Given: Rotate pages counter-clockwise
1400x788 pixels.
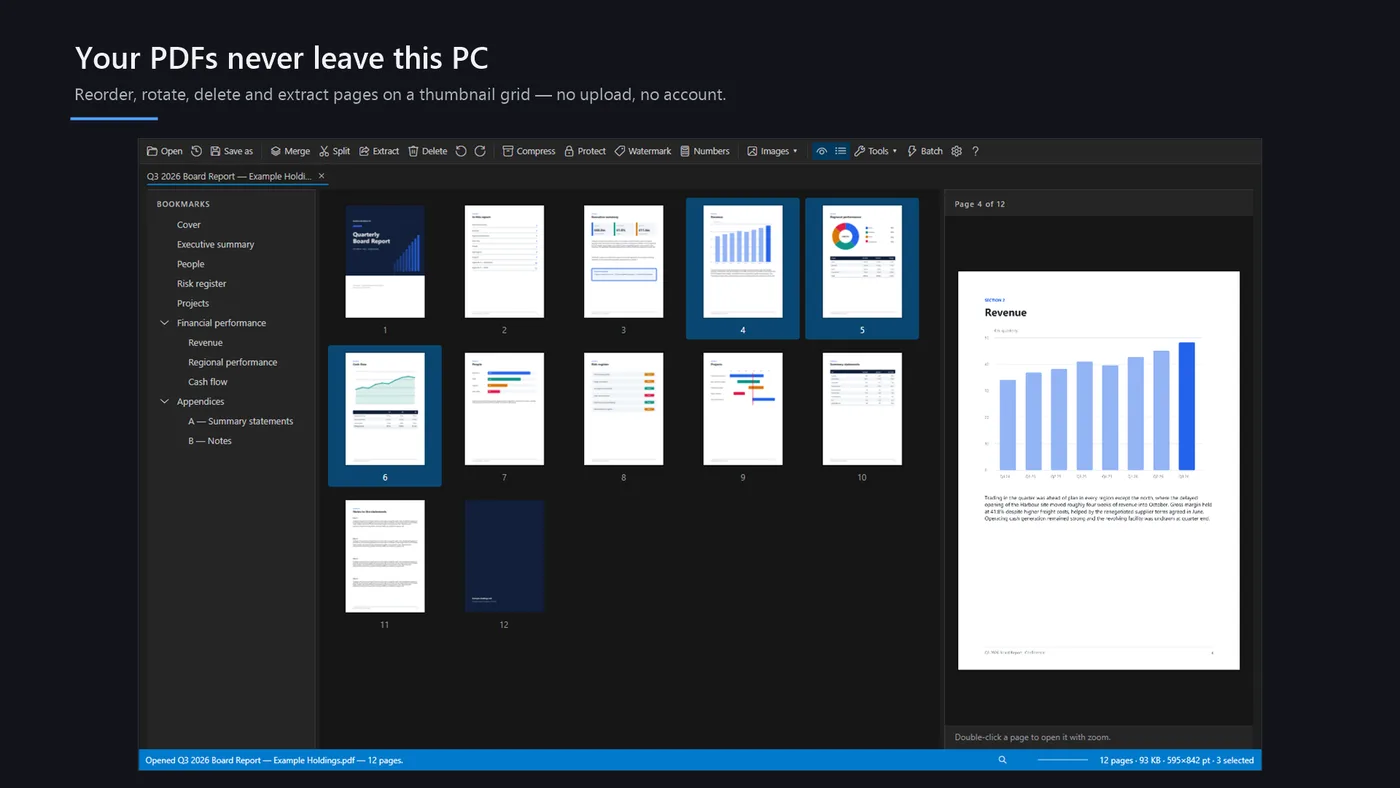Looking at the screenshot, I should tap(461, 151).
